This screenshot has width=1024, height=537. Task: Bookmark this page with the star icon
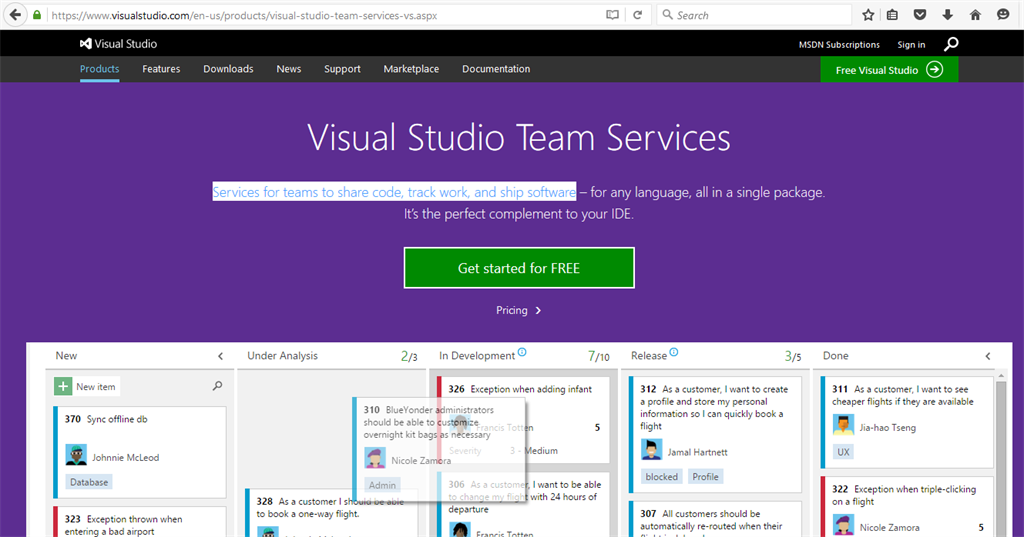tap(868, 15)
